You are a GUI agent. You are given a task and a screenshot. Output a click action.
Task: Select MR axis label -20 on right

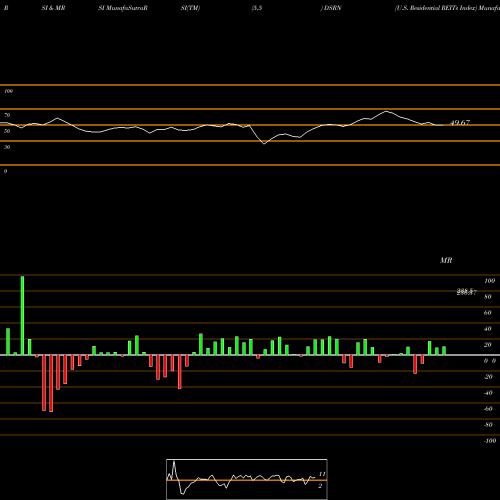click(x=488, y=377)
